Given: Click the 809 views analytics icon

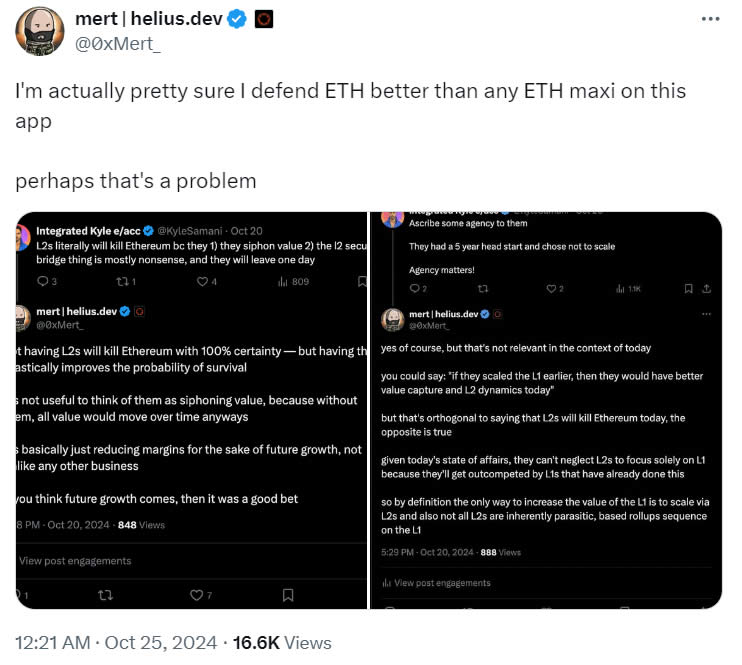Looking at the screenshot, I should pyautogui.click(x=283, y=281).
